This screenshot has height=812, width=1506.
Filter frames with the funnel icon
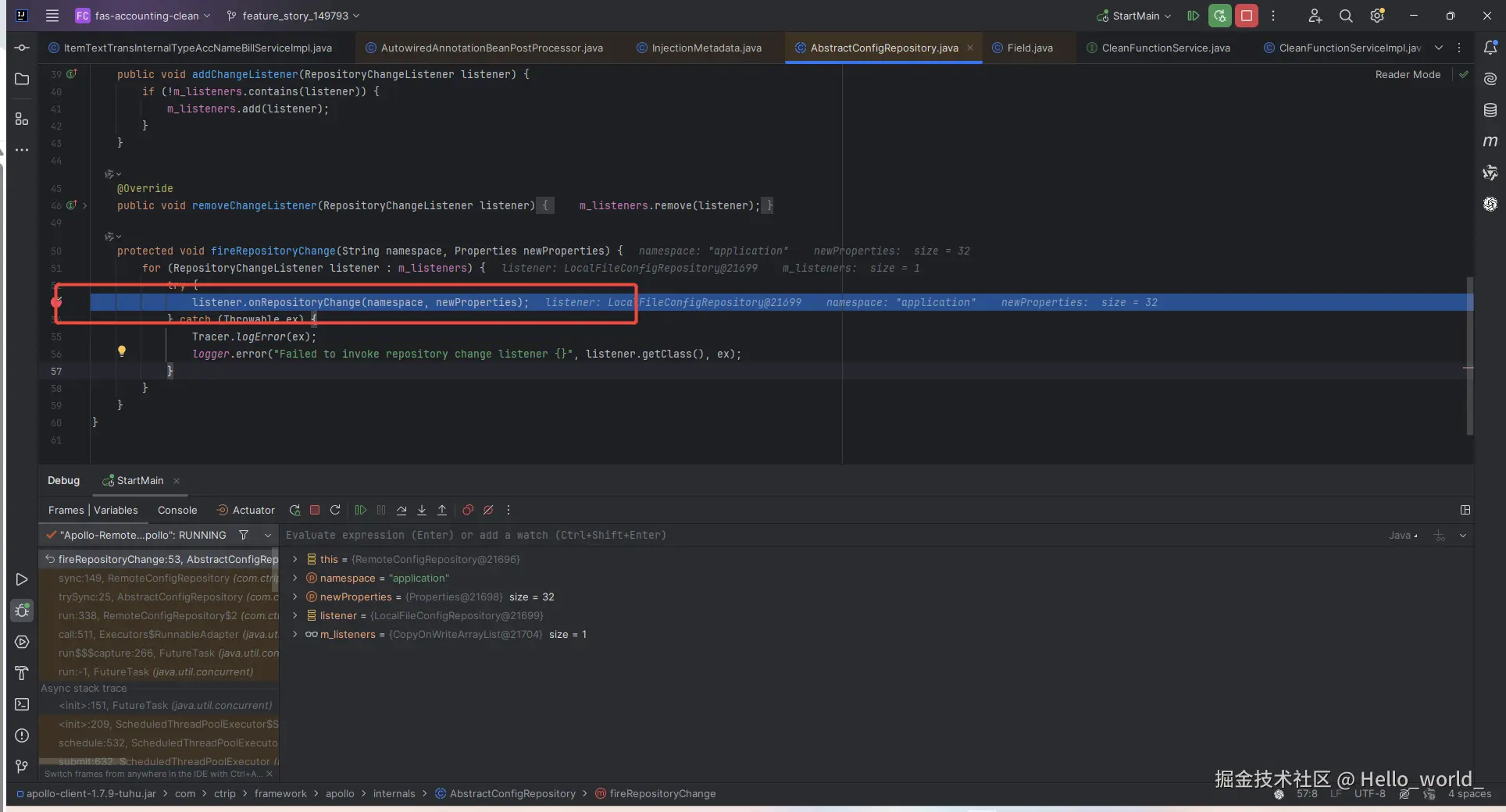pyautogui.click(x=244, y=535)
